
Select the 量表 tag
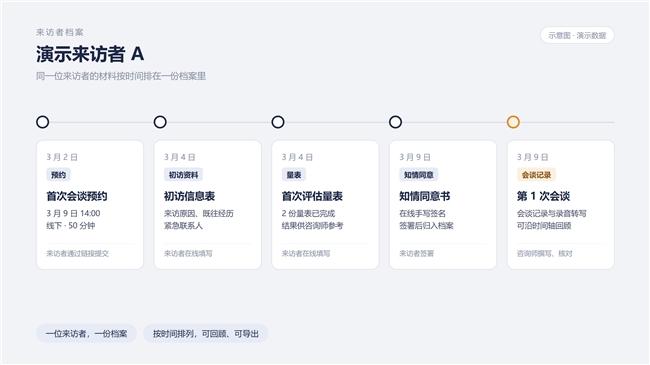294,175
